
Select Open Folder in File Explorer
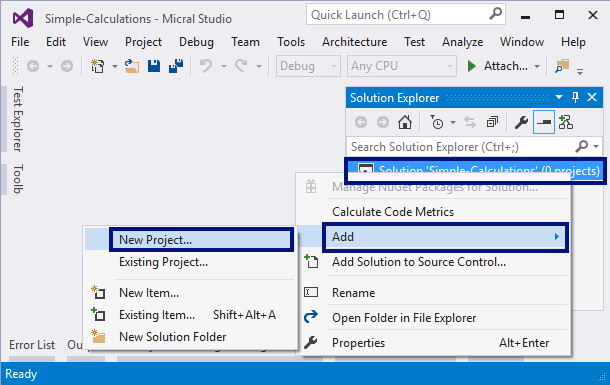434,318
